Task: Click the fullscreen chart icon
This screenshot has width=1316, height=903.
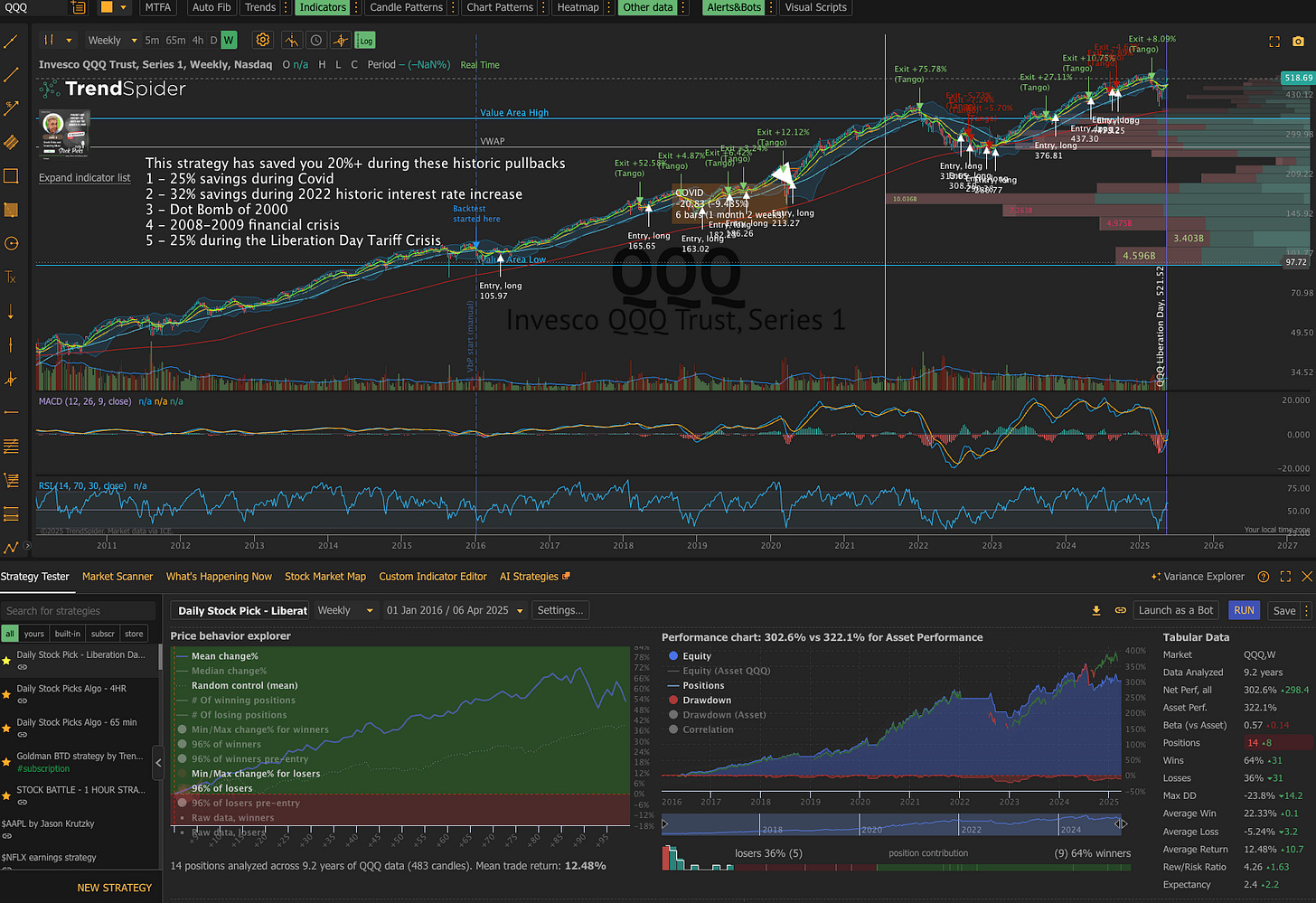Action: pyautogui.click(x=1274, y=42)
